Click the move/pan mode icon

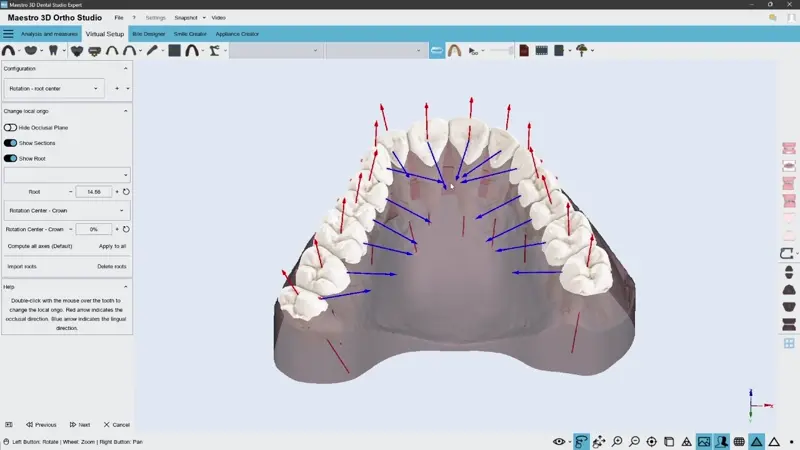point(599,441)
